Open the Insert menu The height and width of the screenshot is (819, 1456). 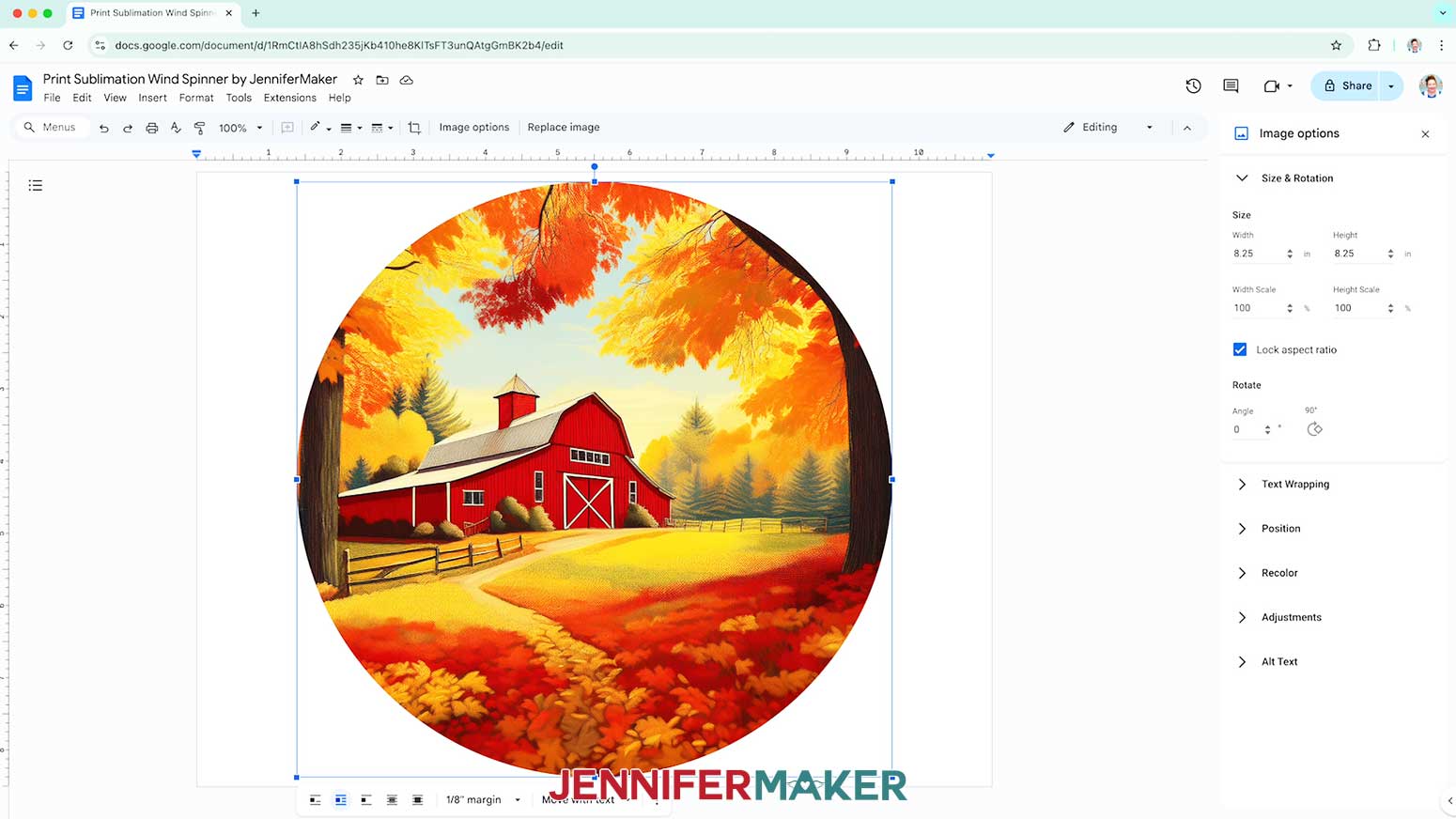tap(152, 98)
